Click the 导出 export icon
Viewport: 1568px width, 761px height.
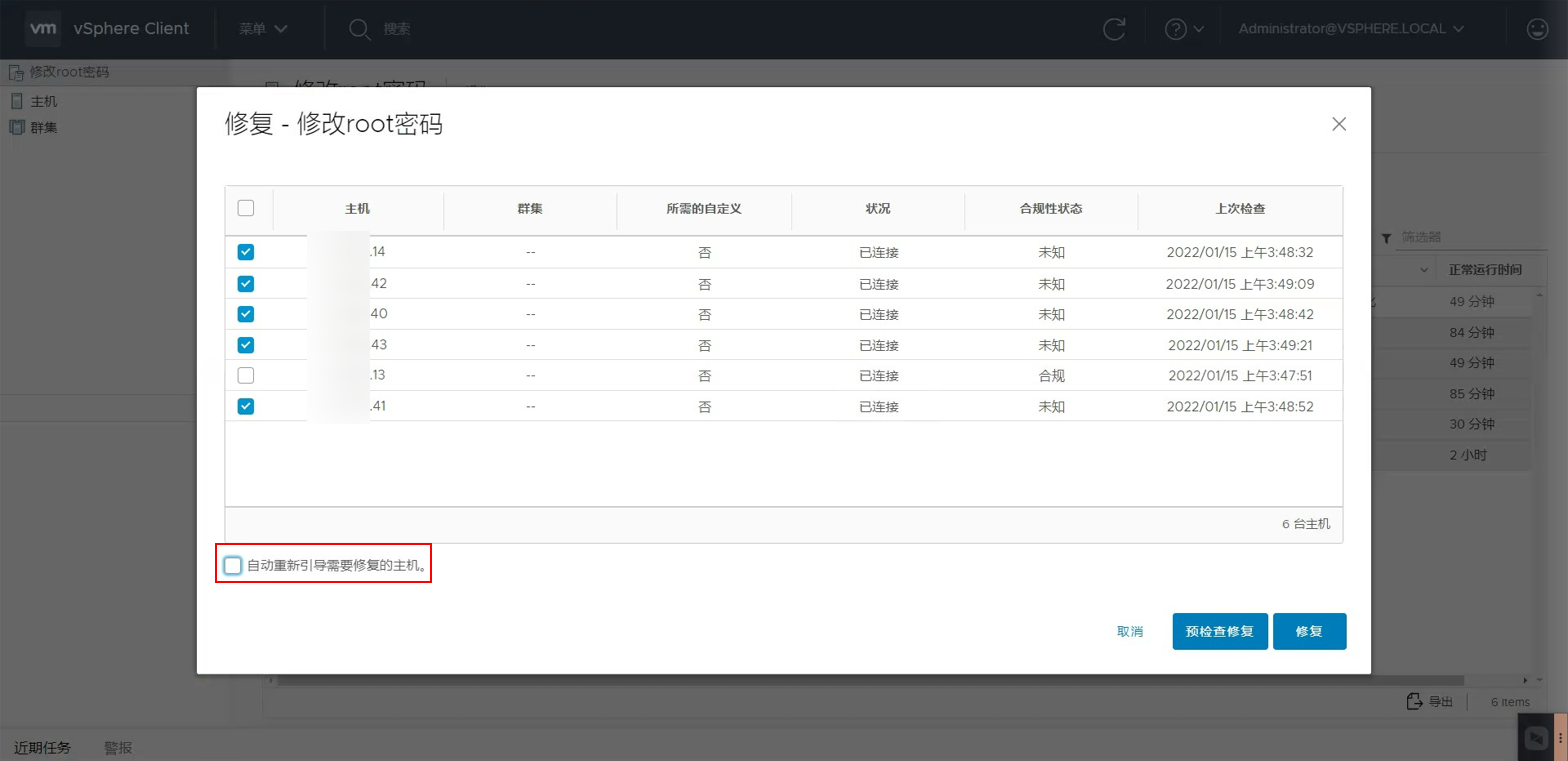click(1414, 701)
